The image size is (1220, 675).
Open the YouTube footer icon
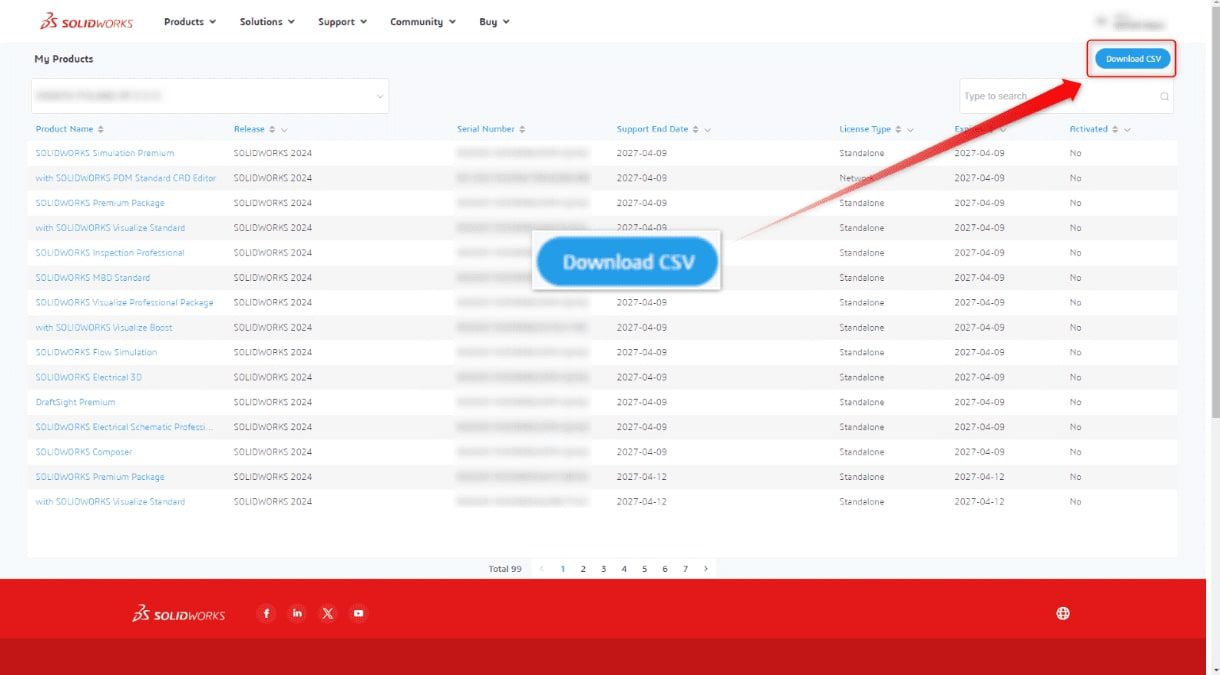358,613
